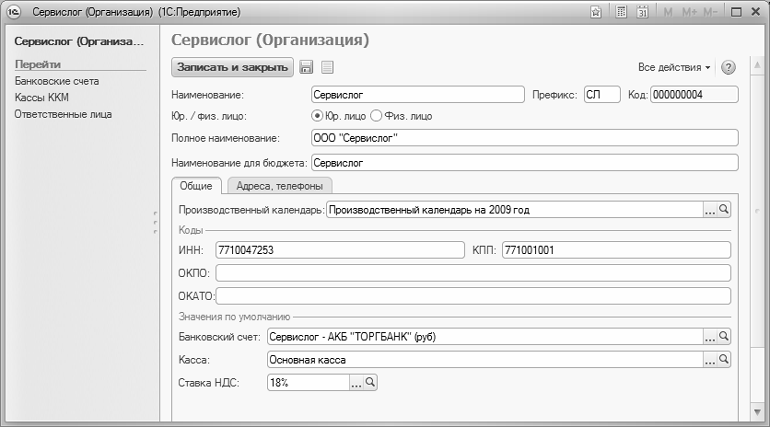Add to favorites with the star icon
The image size is (770, 427).
[x=596, y=12]
